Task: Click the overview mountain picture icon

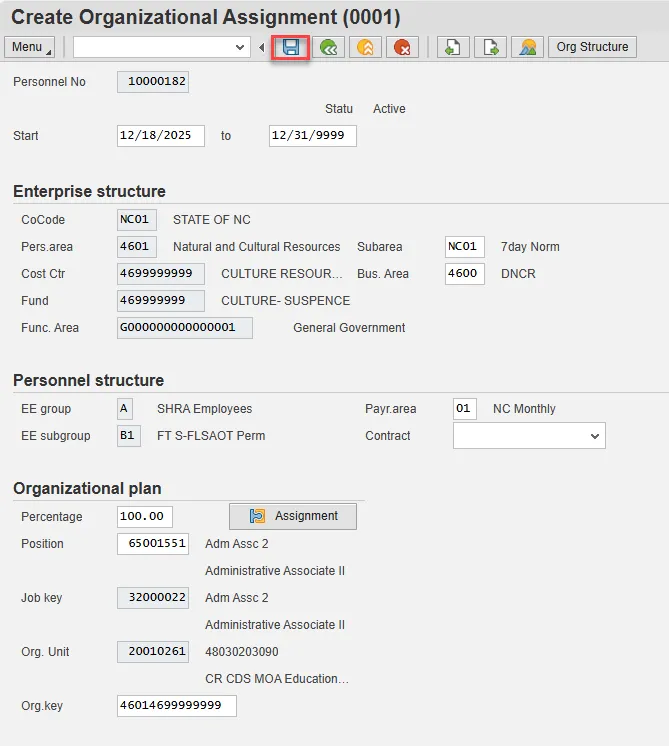Action: coord(527,47)
